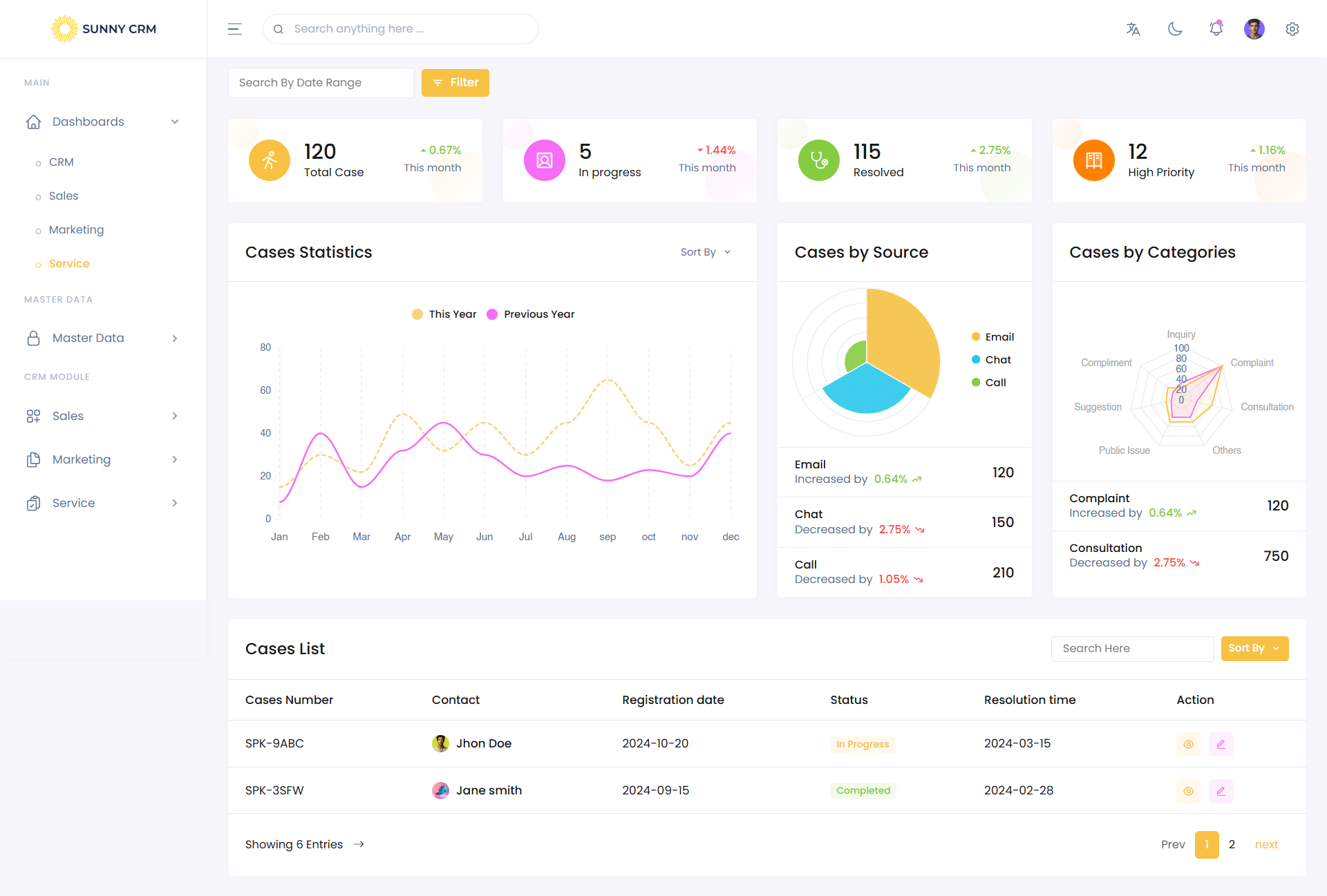Open yellow Sort By dropdown in Cases List
This screenshot has height=896, width=1327.
click(x=1254, y=648)
